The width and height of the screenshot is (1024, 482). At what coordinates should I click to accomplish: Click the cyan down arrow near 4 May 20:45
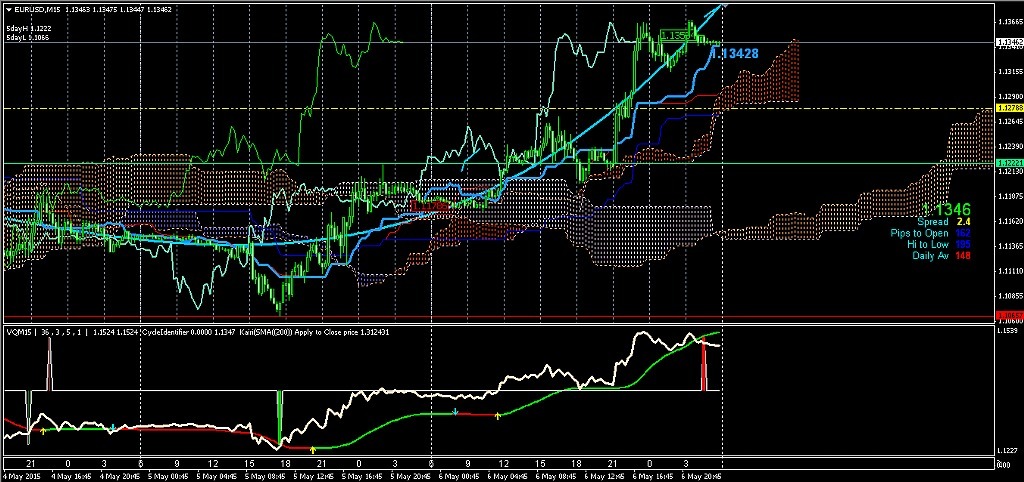click(x=113, y=428)
